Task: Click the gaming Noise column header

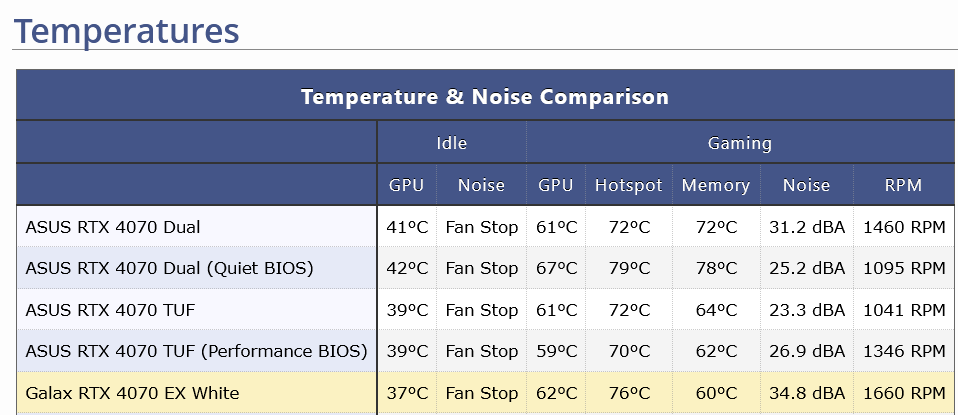Action: click(806, 185)
